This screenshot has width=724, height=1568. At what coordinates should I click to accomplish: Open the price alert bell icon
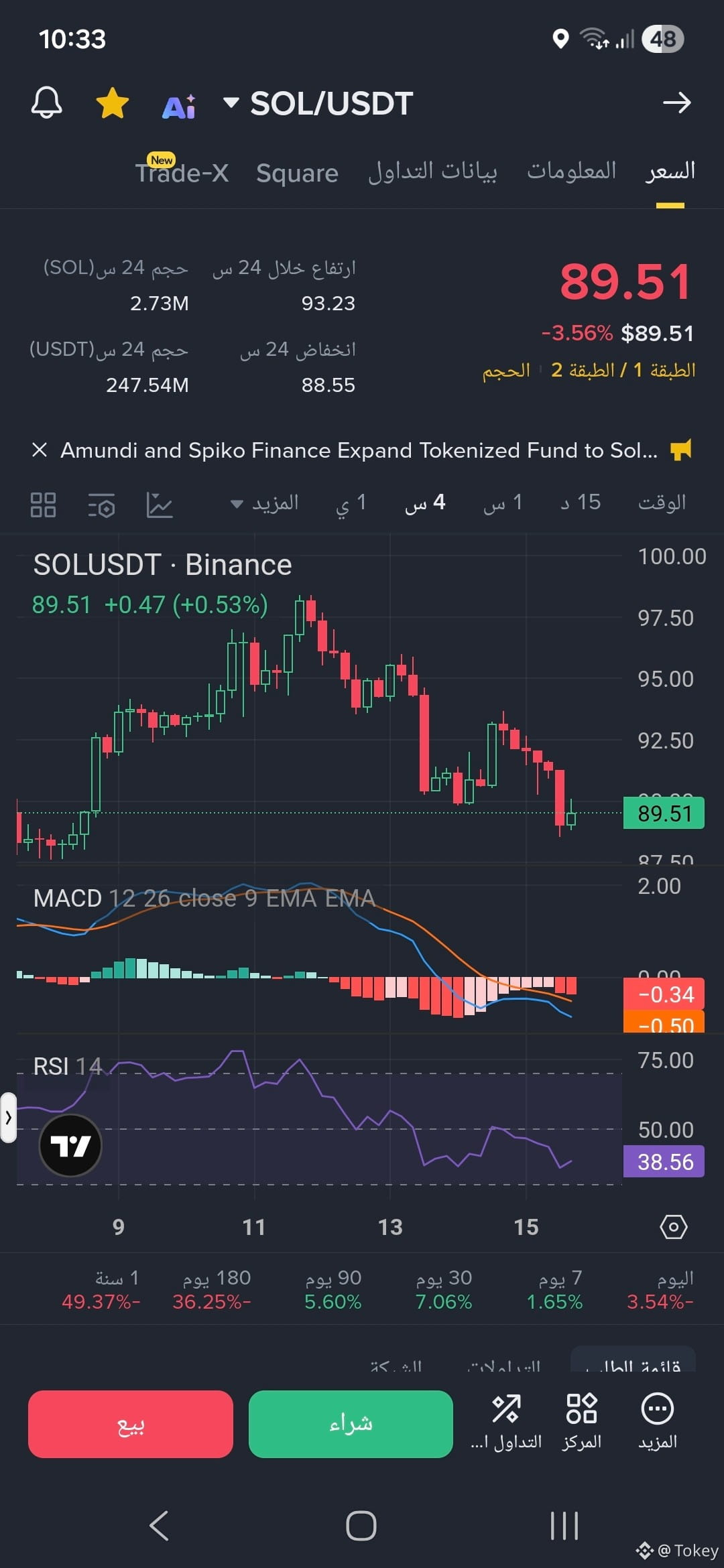(x=47, y=103)
